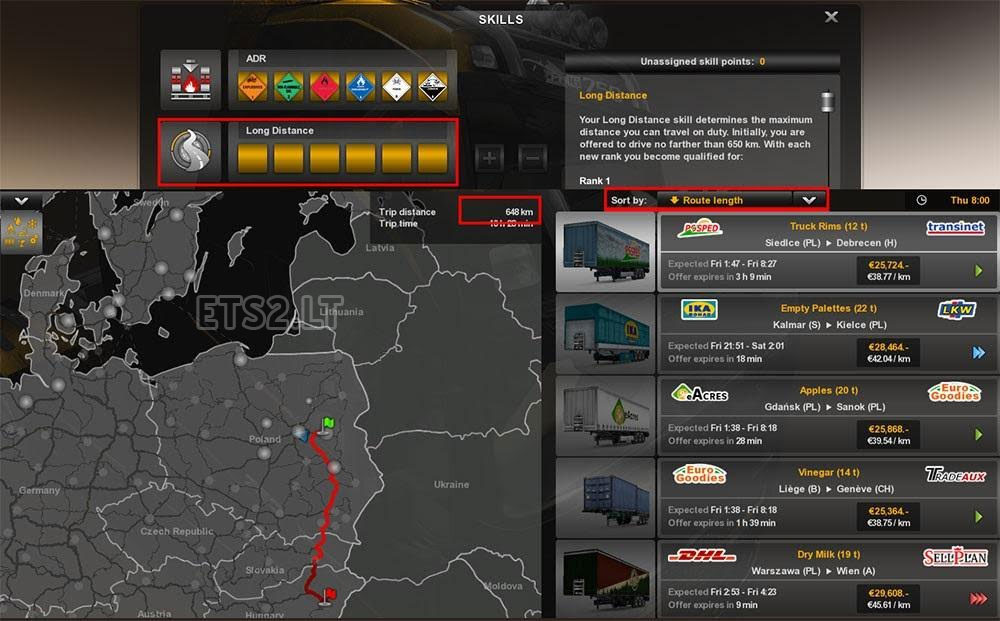Select the Empty Palettes (22 t) title
The image size is (1000, 621).
coord(828,308)
